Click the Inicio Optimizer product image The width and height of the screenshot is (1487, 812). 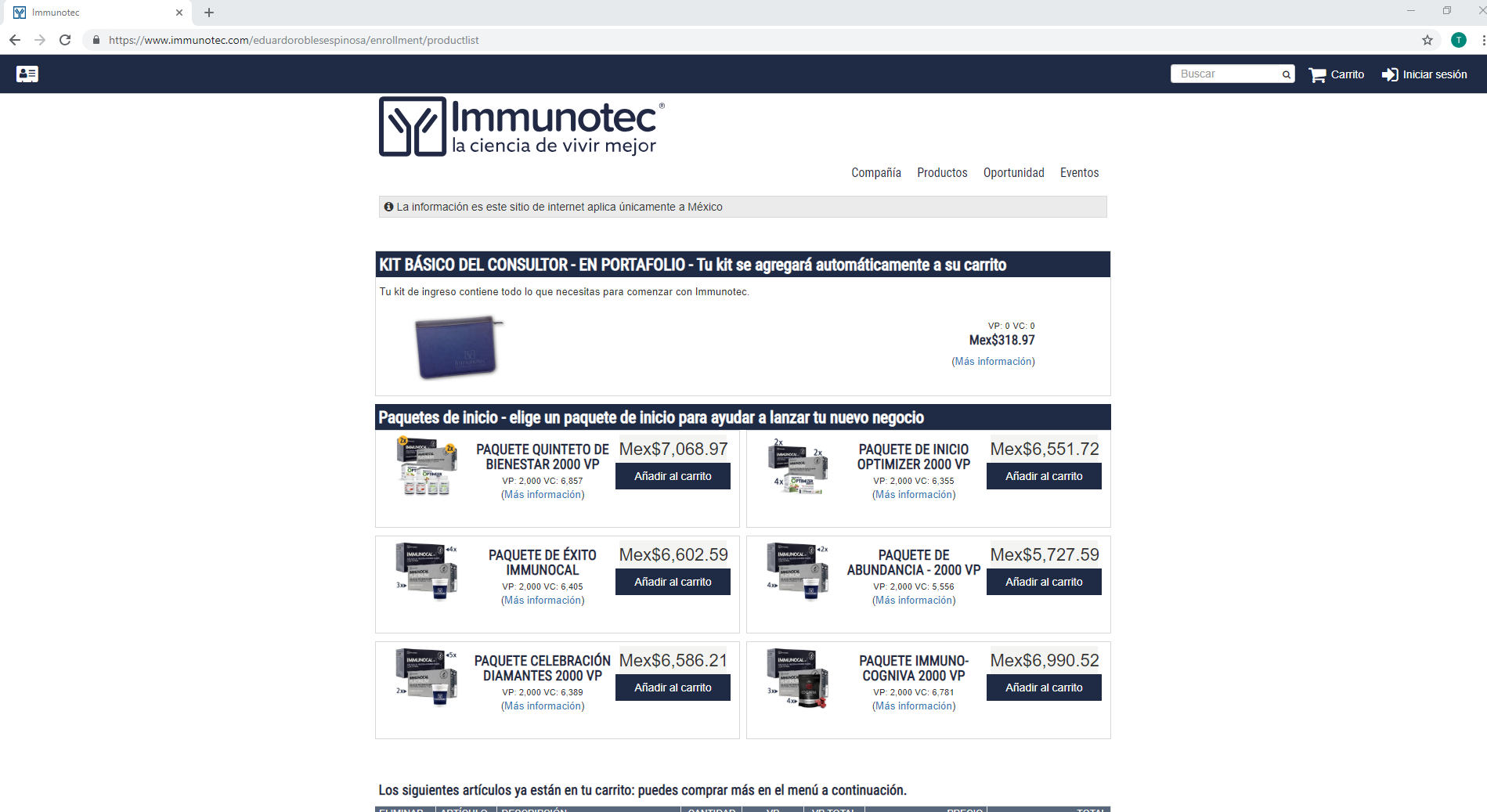(798, 466)
